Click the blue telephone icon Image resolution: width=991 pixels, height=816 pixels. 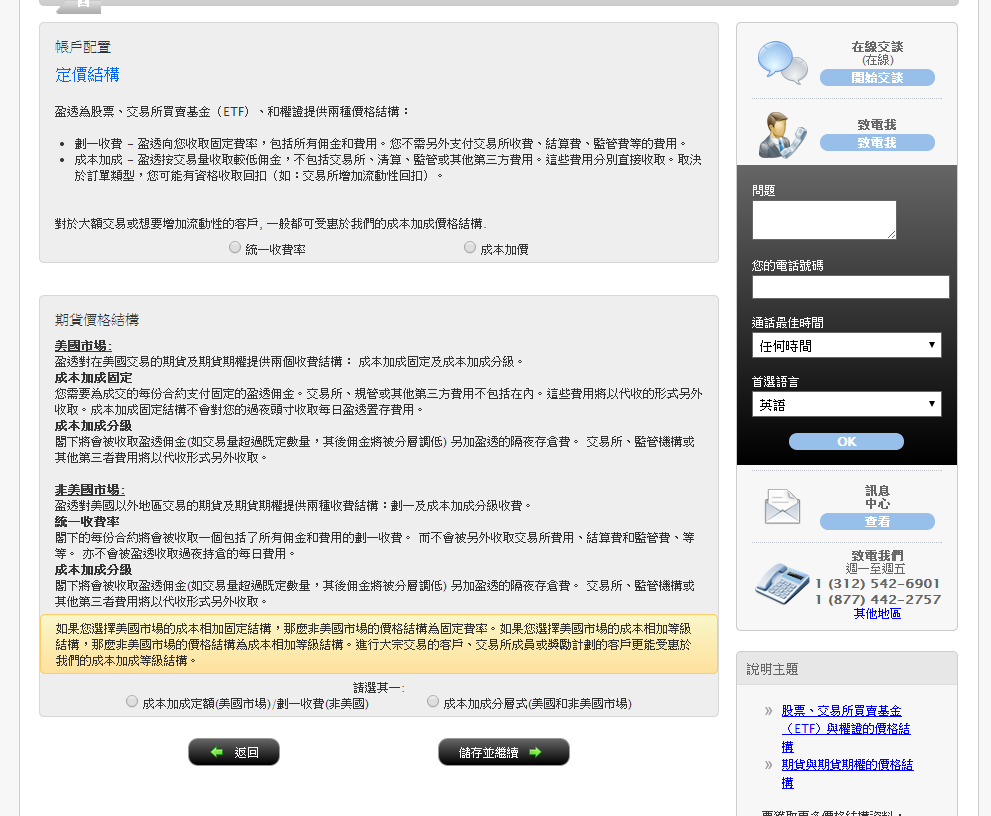782,583
